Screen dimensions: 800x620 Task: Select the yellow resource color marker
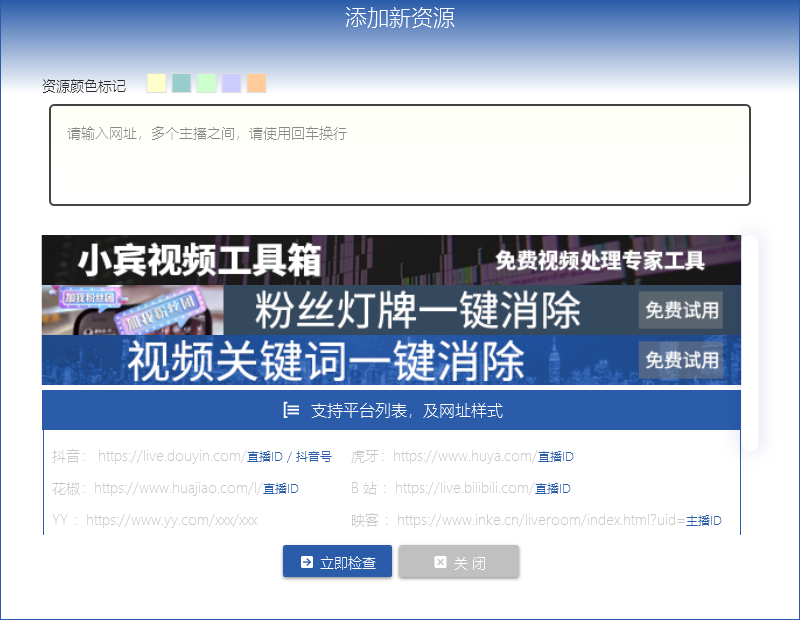[x=156, y=83]
